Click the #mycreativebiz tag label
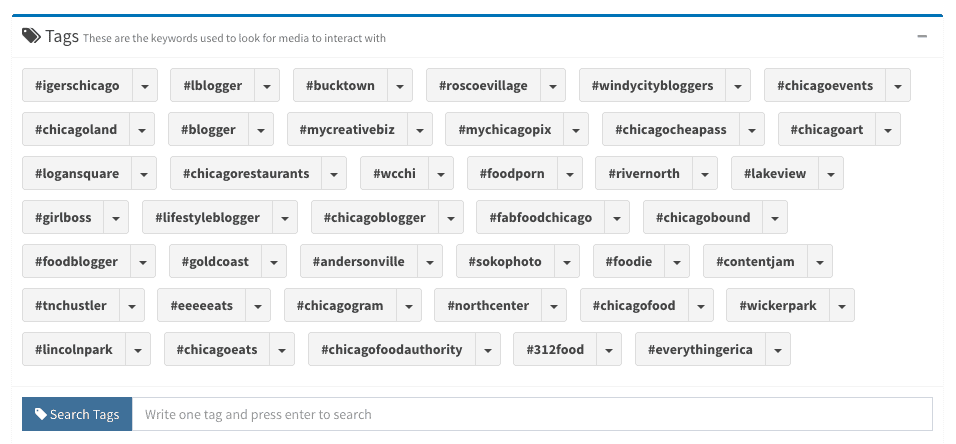This screenshot has height=444, width=956. (x=347, y=129)
